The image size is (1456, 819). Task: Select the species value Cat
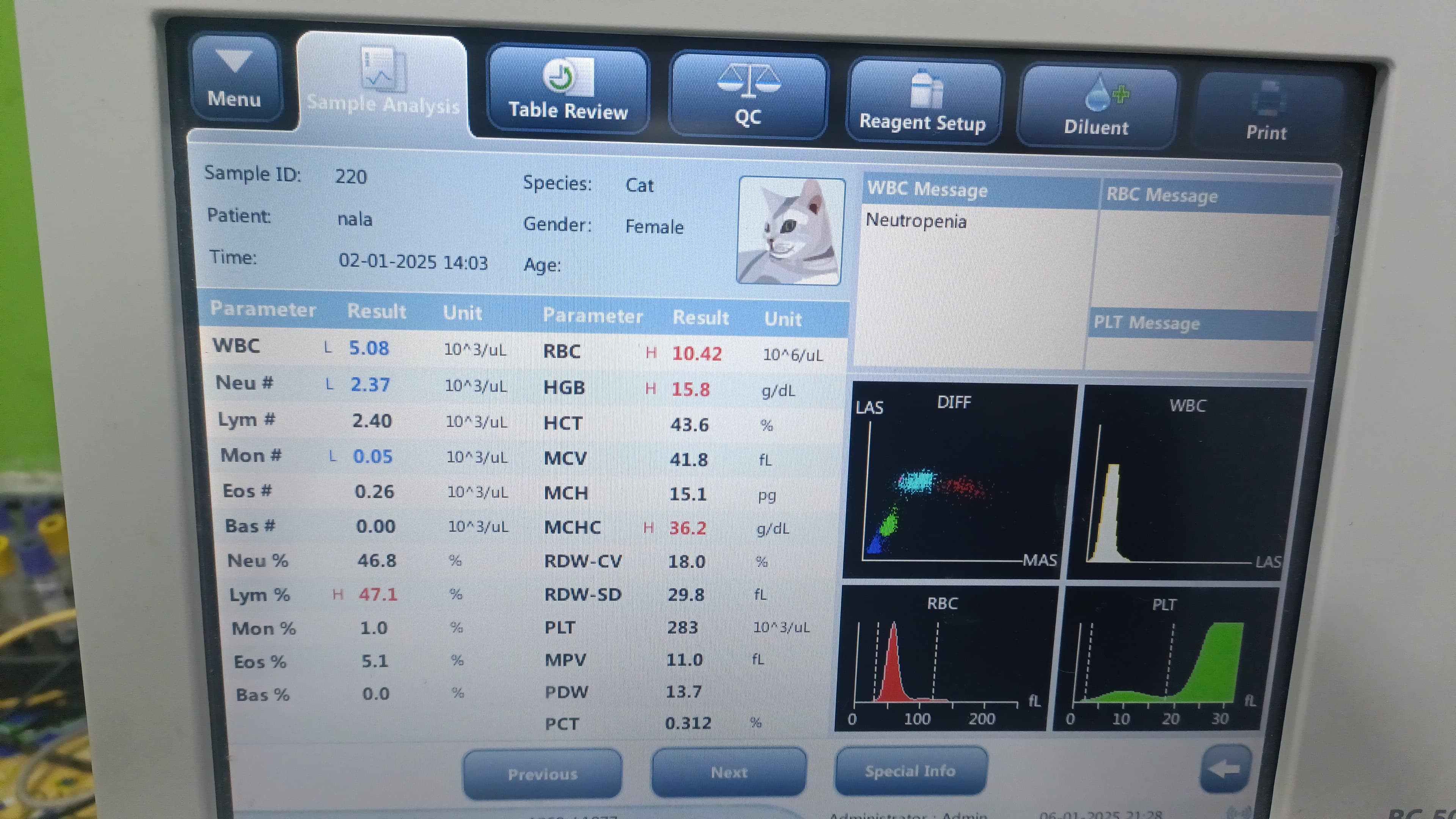(x=639, y=185)
